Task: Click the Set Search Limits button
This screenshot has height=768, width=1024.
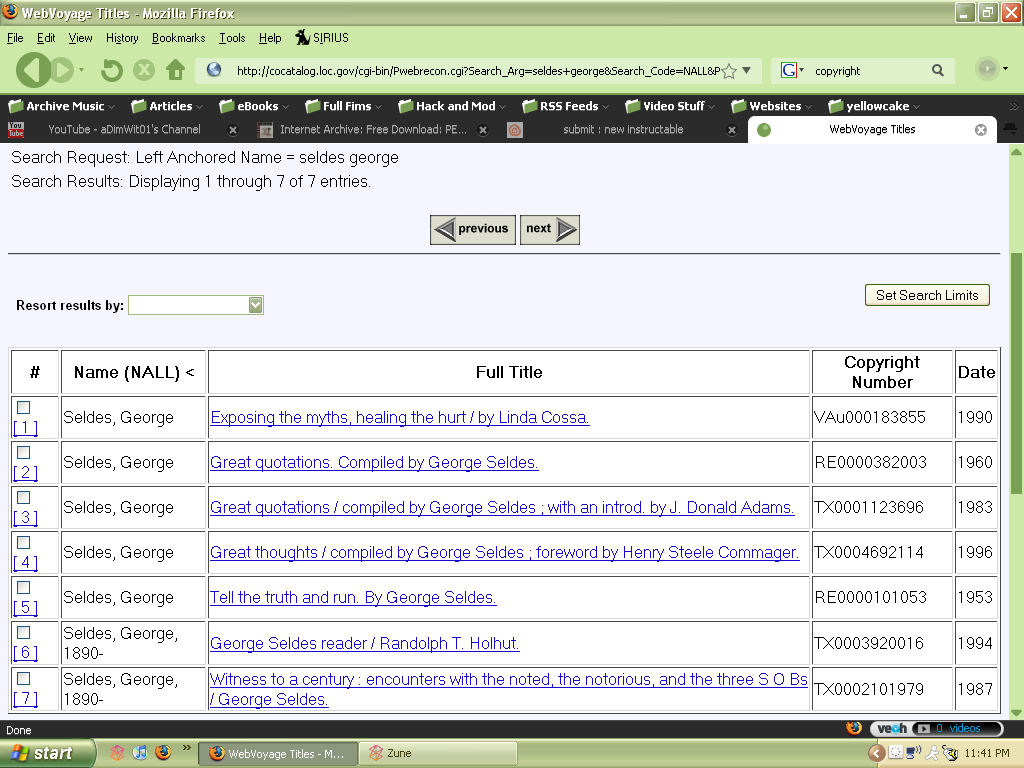Action: pyautogui.click(x=927, y=295)
